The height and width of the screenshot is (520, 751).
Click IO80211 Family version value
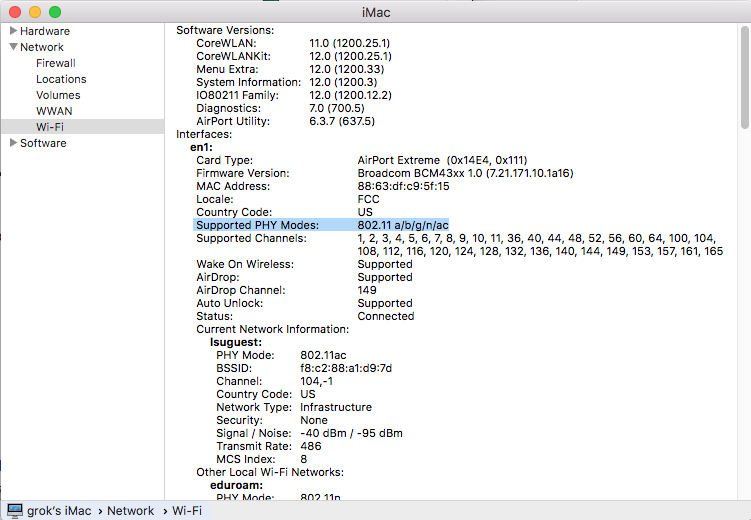click(x=351, y=96)
